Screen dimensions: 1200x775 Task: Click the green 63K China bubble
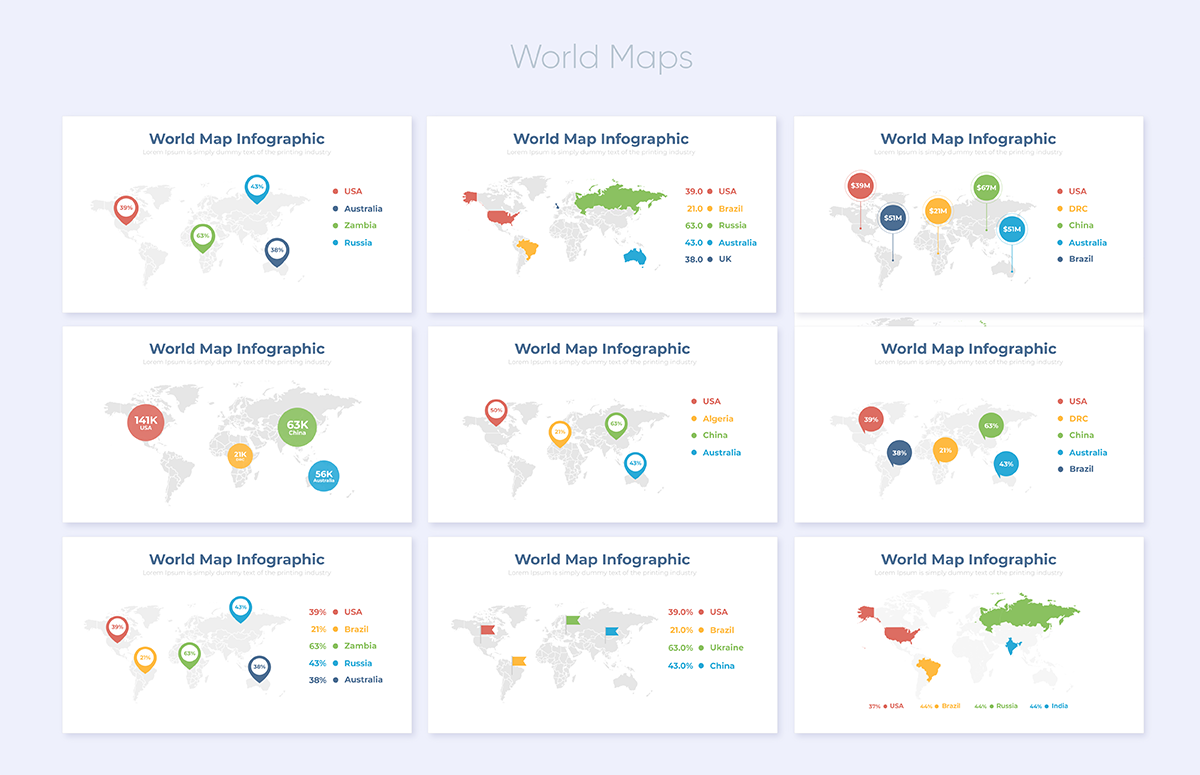tap(297, 427)
